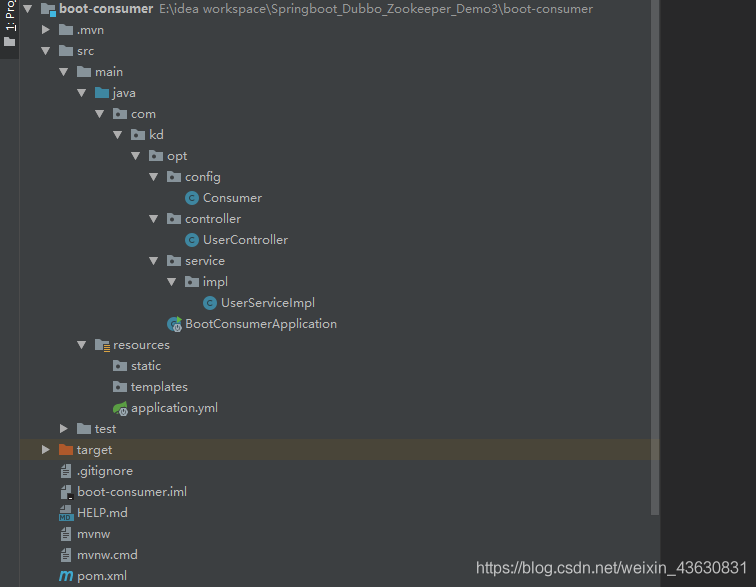The height and width of the screenshot is (587, 756).
Task: Click the config package icon
Action: pos(174,177)
